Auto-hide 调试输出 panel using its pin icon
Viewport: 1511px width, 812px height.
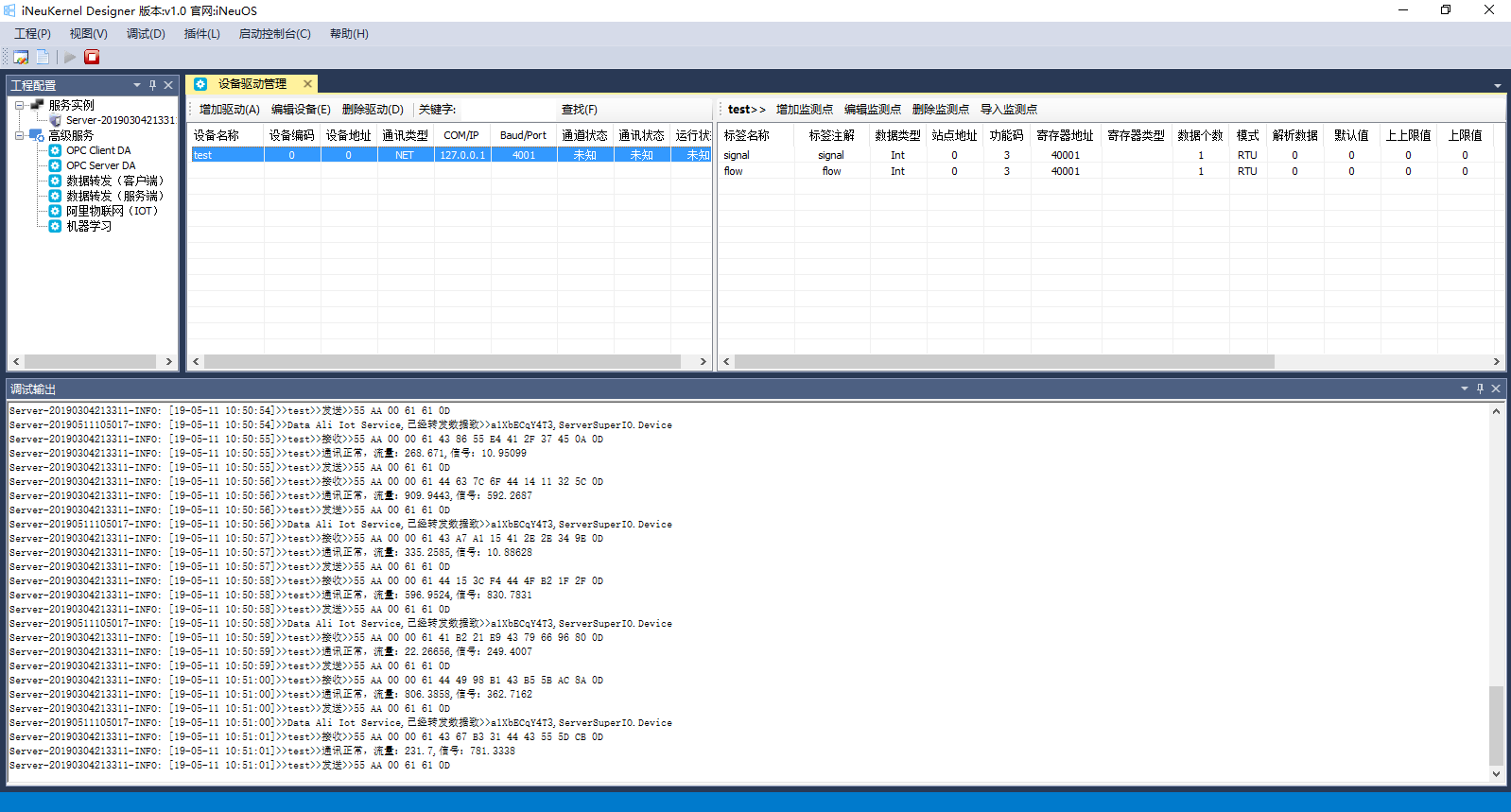[1480, 389]
